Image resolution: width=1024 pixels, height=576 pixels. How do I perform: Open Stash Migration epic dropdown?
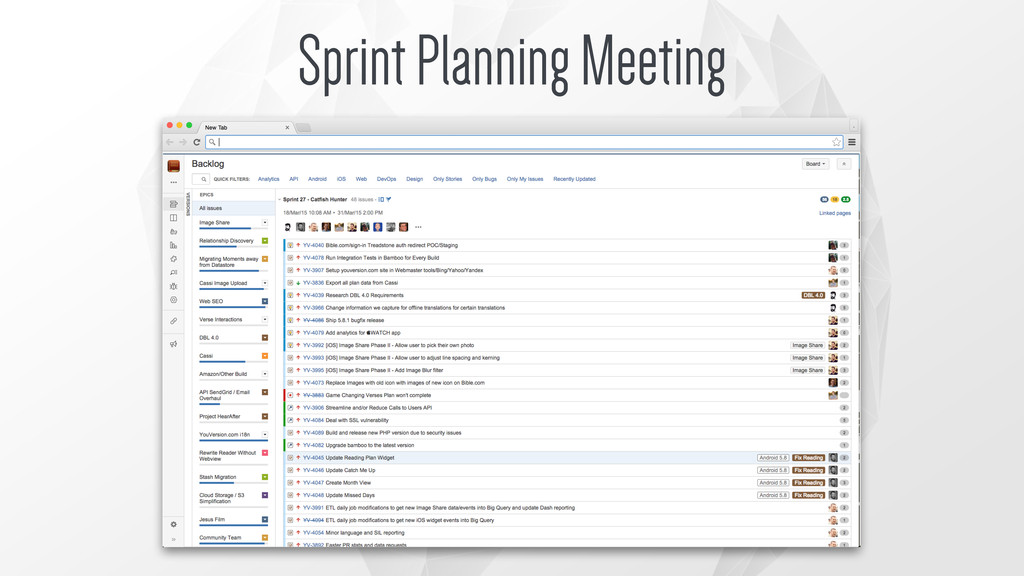pos(265,477)
